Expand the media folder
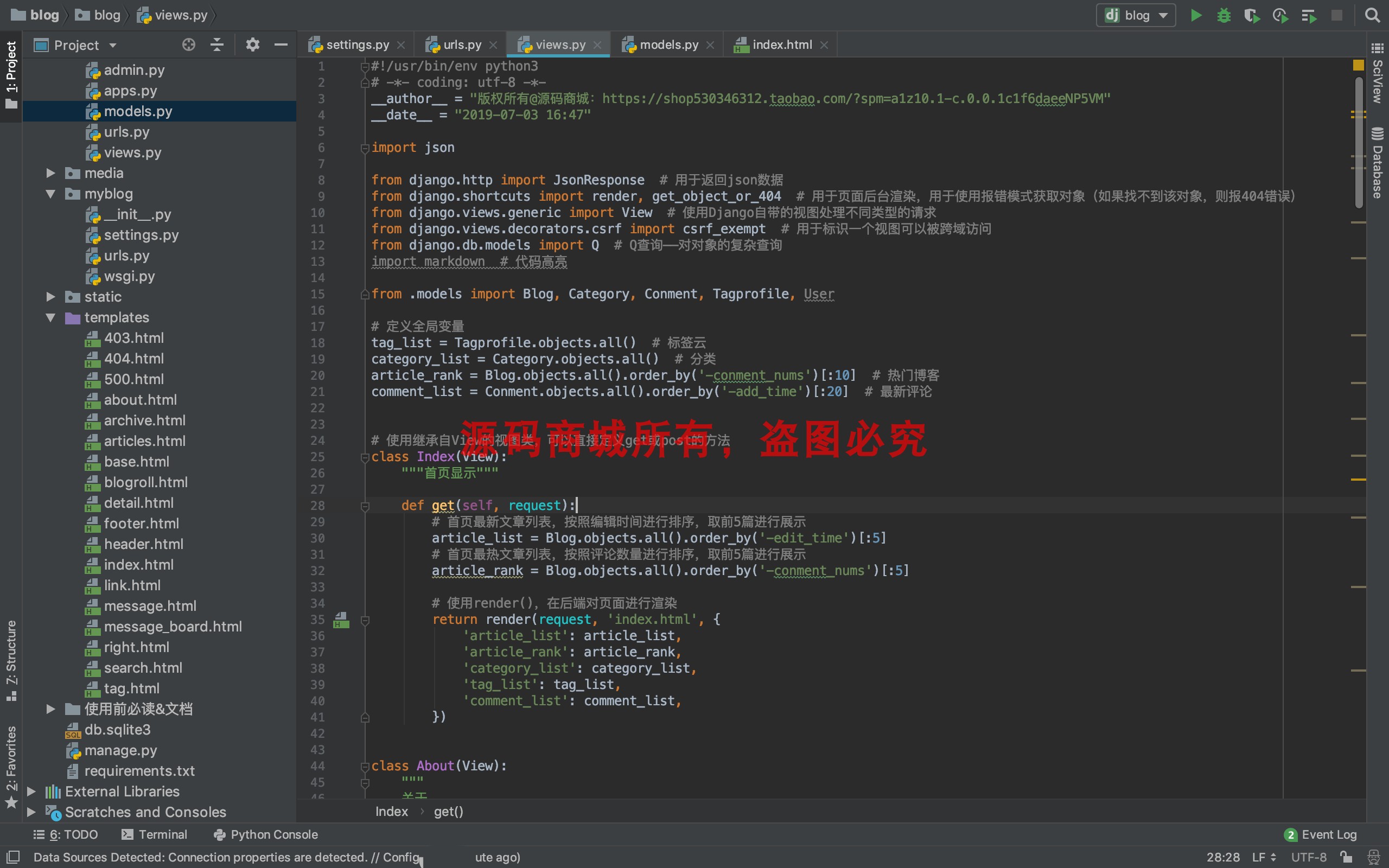 (50, 173)
